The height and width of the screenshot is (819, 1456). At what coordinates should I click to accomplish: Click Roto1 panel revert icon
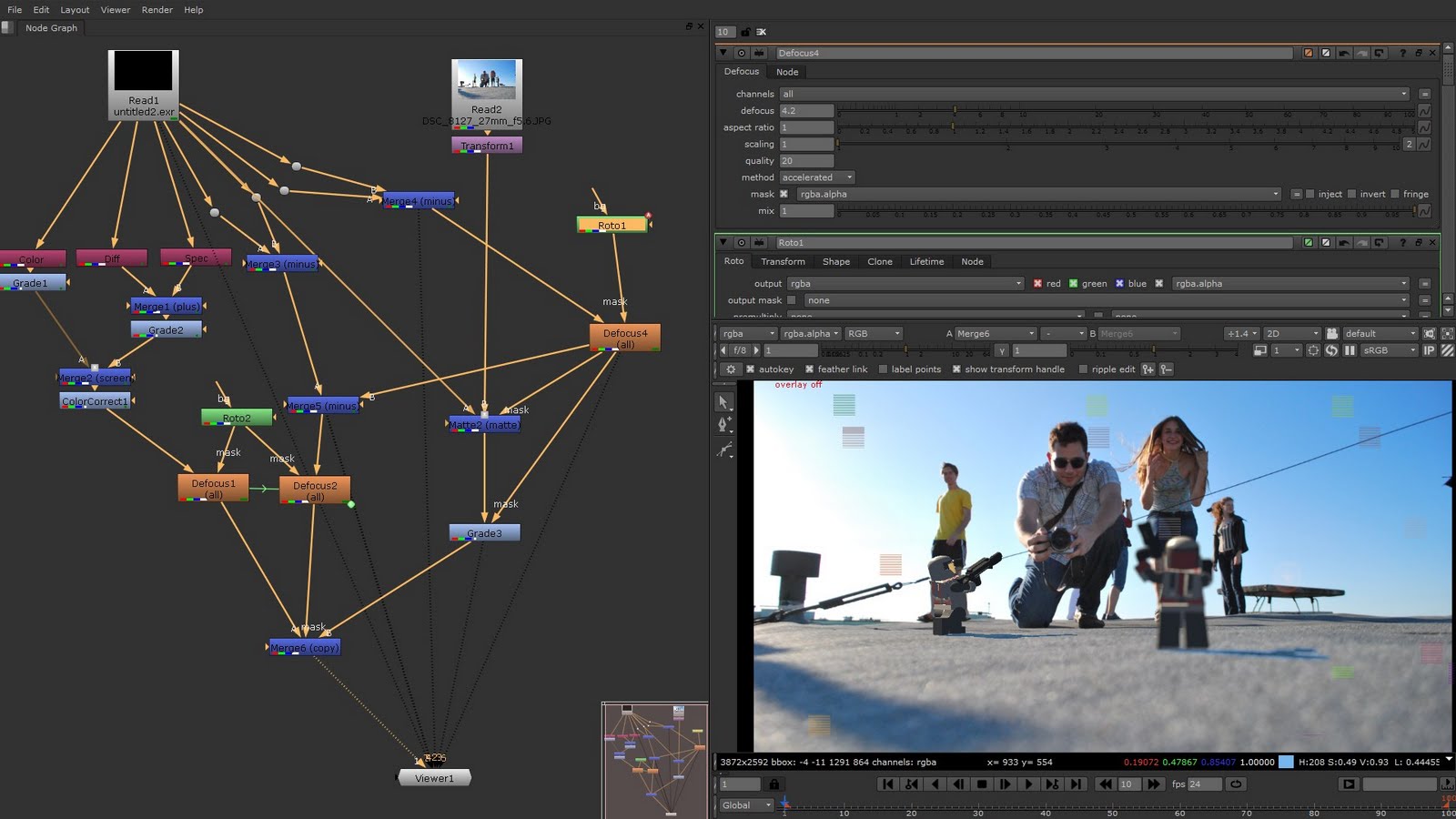click(1379, 243)
